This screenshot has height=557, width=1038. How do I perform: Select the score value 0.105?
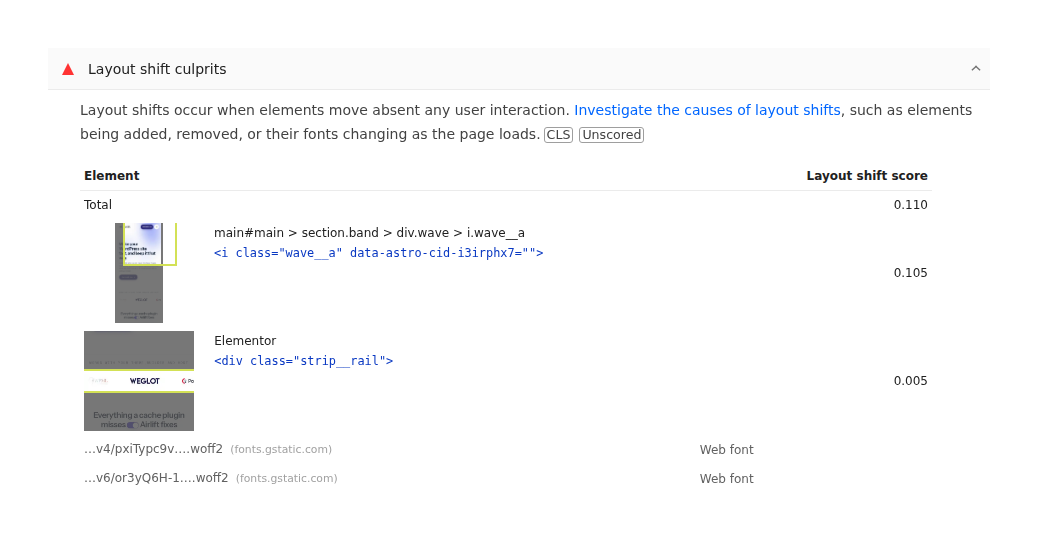(x=910, y=273)
